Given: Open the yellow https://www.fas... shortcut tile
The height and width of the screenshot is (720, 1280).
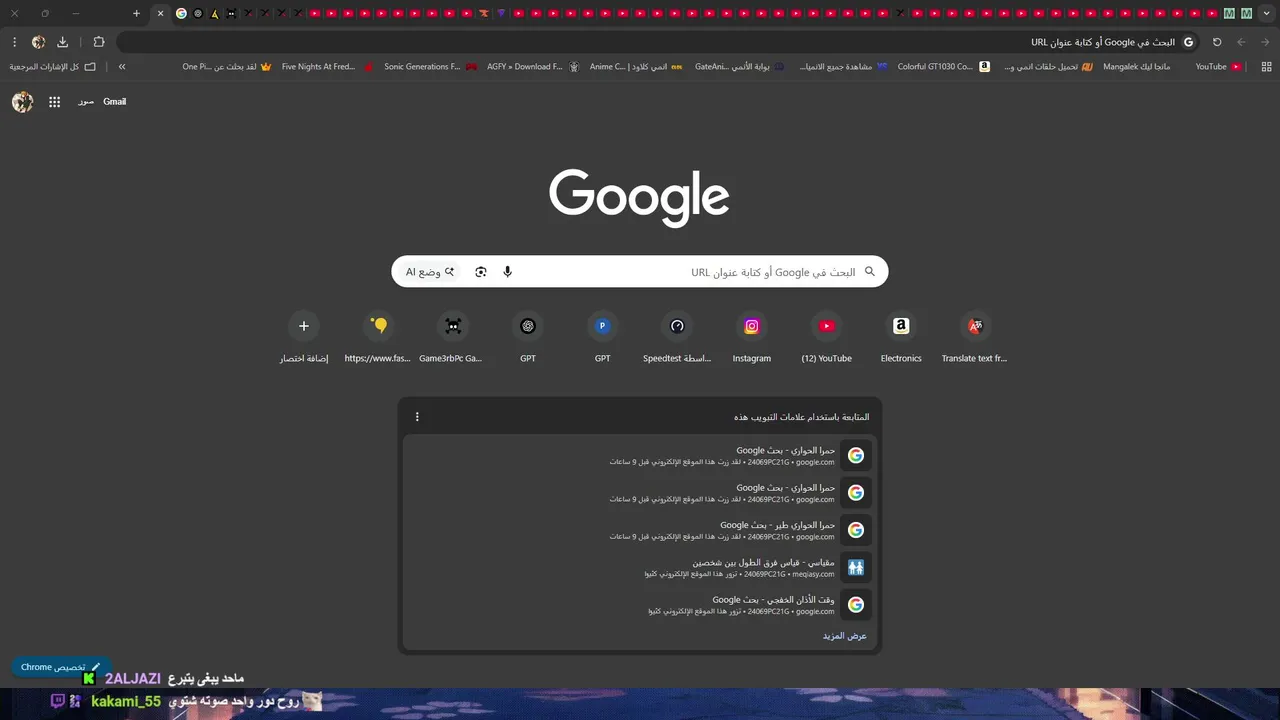Looking at the screenshot, I should (x=378, y=339).
